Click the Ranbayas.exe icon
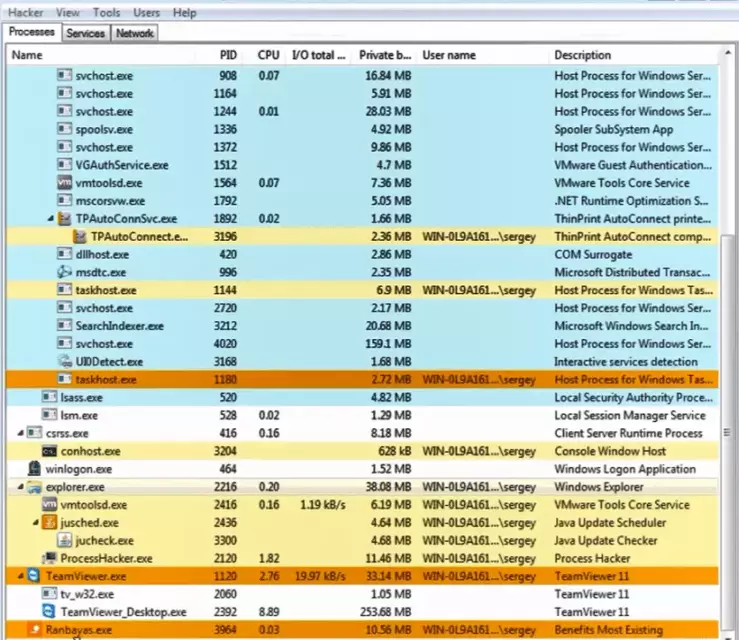This screenshot has width=739, height=640. 34,630
